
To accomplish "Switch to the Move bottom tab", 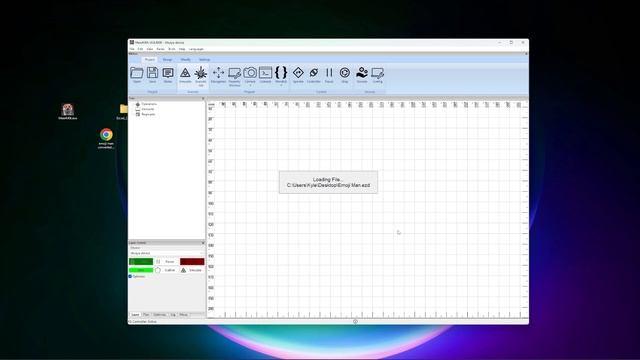I will click(184, 315).
